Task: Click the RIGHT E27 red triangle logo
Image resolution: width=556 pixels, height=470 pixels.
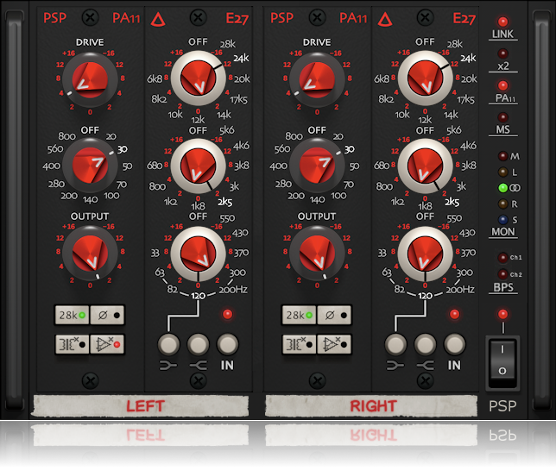Action: pyautogui.click(x=385, y=19)
